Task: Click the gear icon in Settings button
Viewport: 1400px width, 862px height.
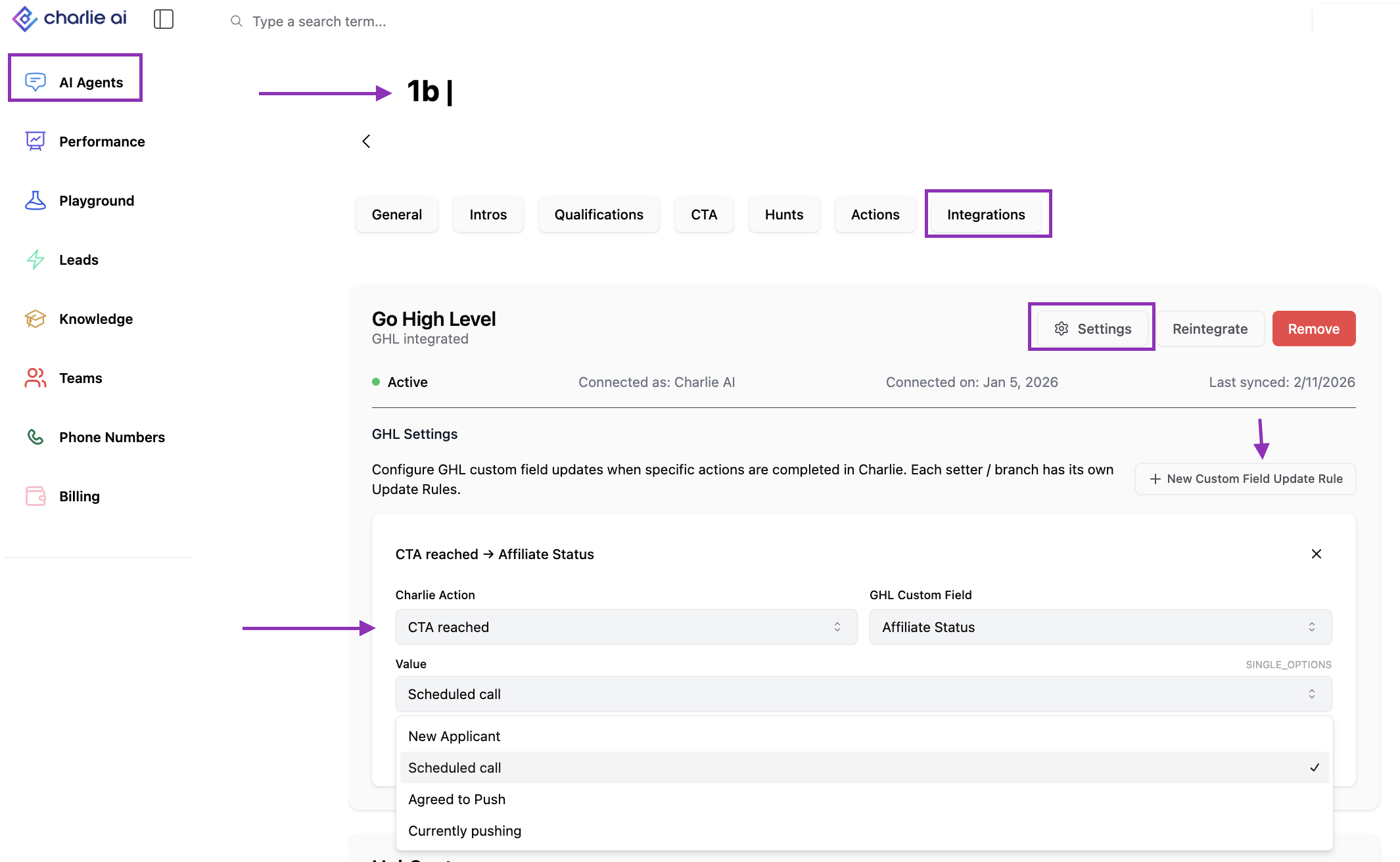Action: tap(1062, 329)
